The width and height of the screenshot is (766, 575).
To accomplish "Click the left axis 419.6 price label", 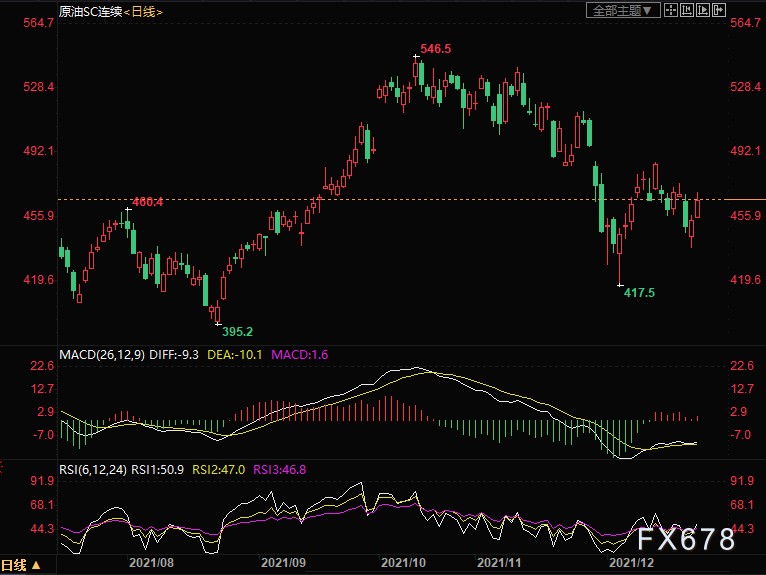I will (x=39, y=280).
